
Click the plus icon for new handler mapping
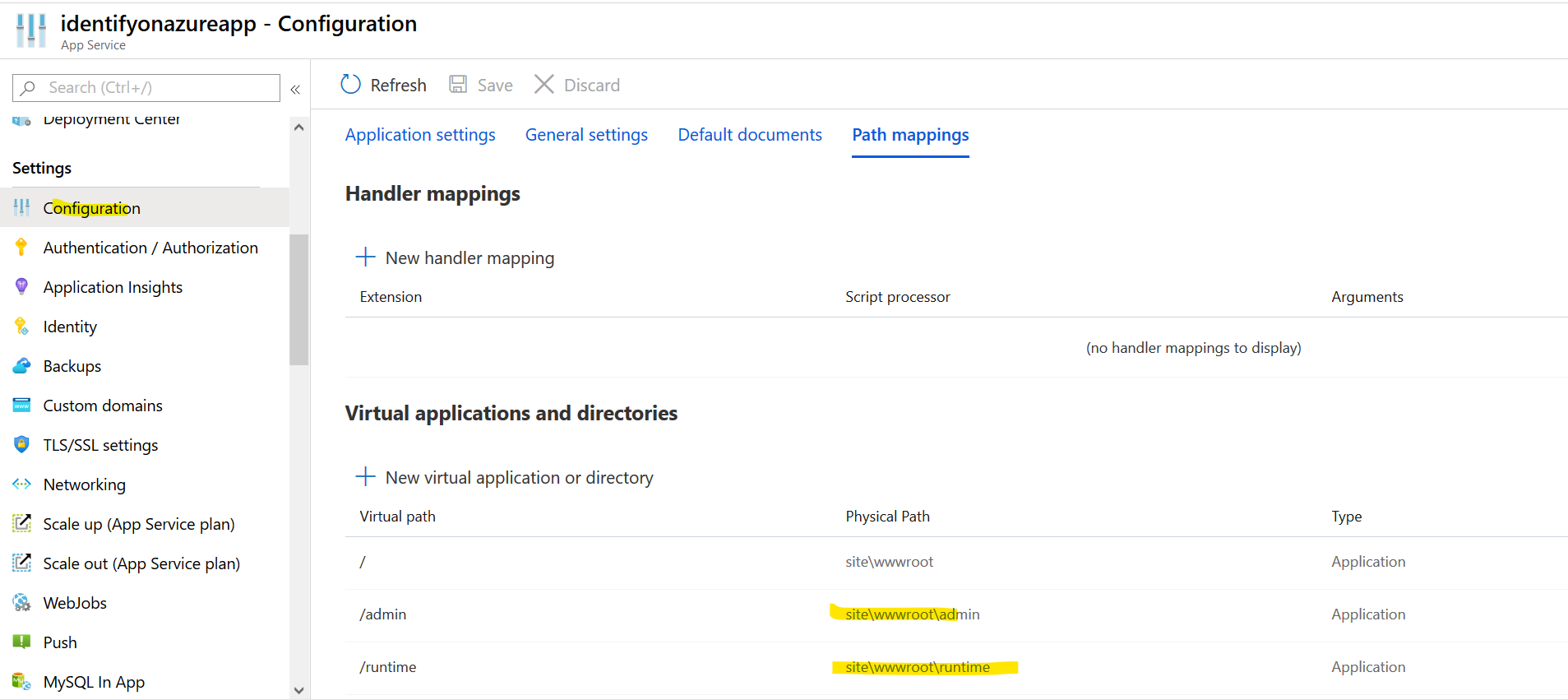[x=365, y=257]
